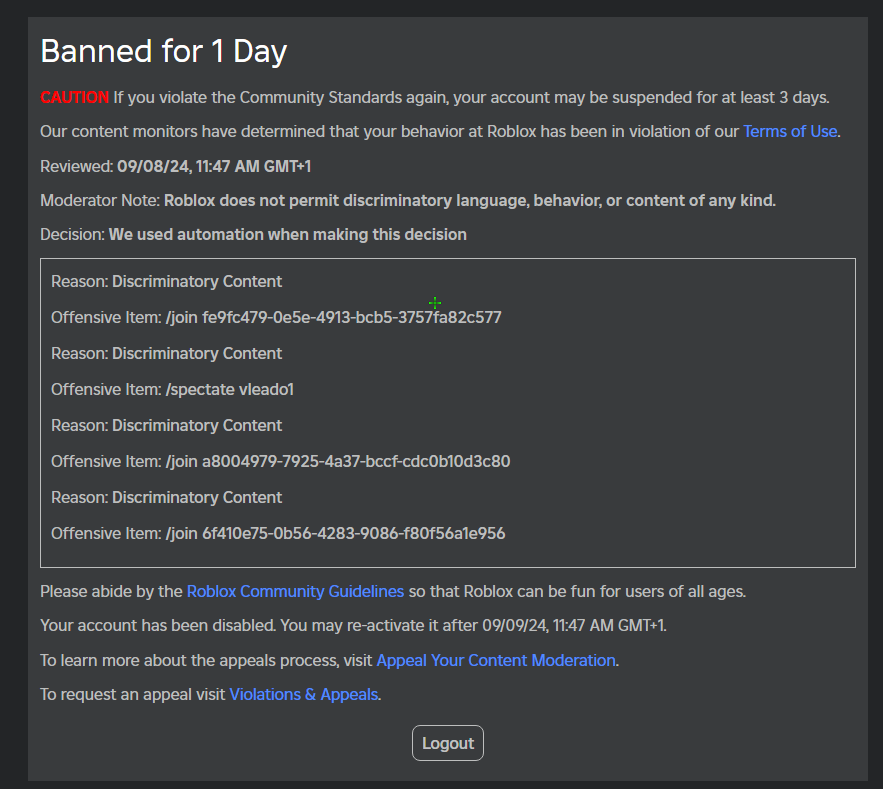Screen dimensions: 883x789
Task: Click offensive item '/join 6f410e75-0b56-4283-9086-f80f56a1e956'
Action: click(x=336, y=534)
